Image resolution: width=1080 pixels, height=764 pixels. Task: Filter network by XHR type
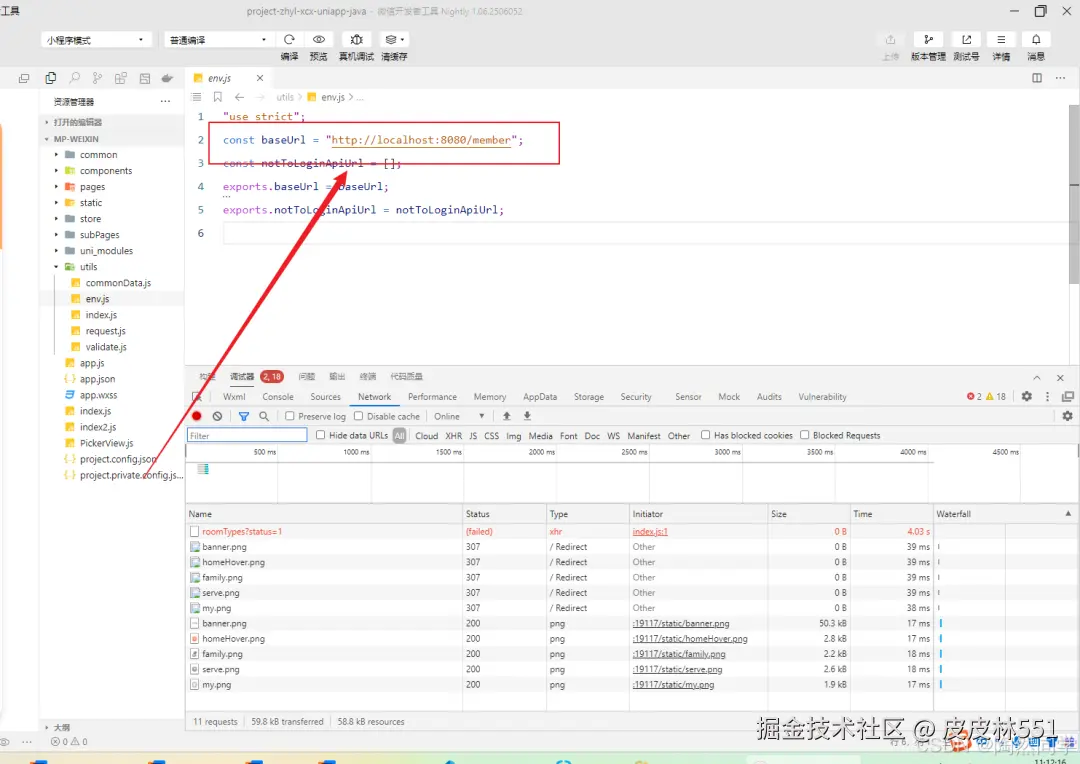[x=453, y=435]
